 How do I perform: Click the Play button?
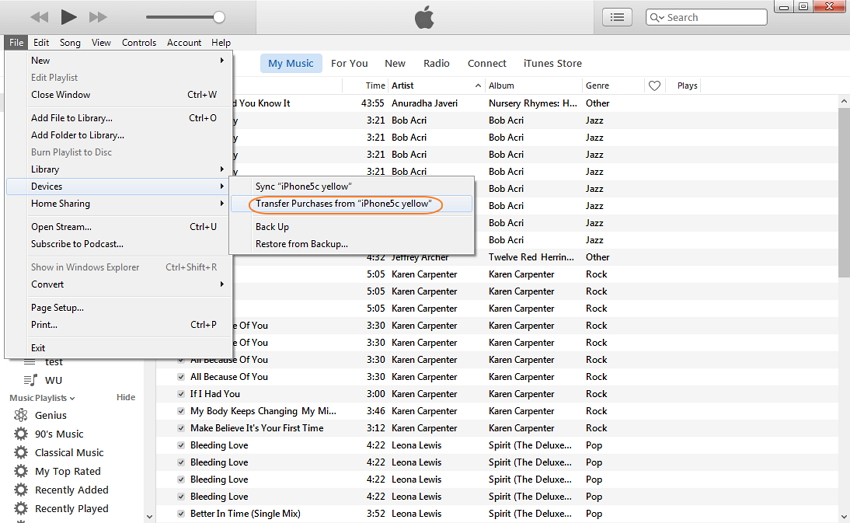68,17
